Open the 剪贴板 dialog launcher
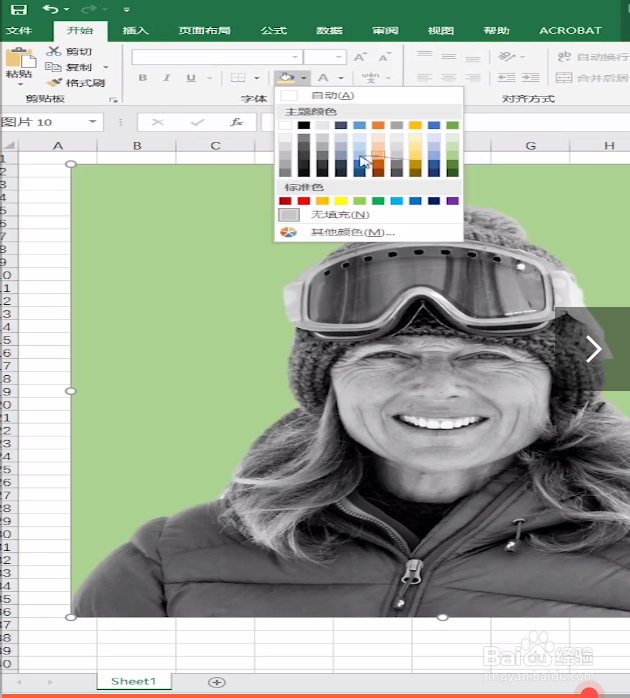This screenshot has height=698, width=630. (x=113, y=100)
